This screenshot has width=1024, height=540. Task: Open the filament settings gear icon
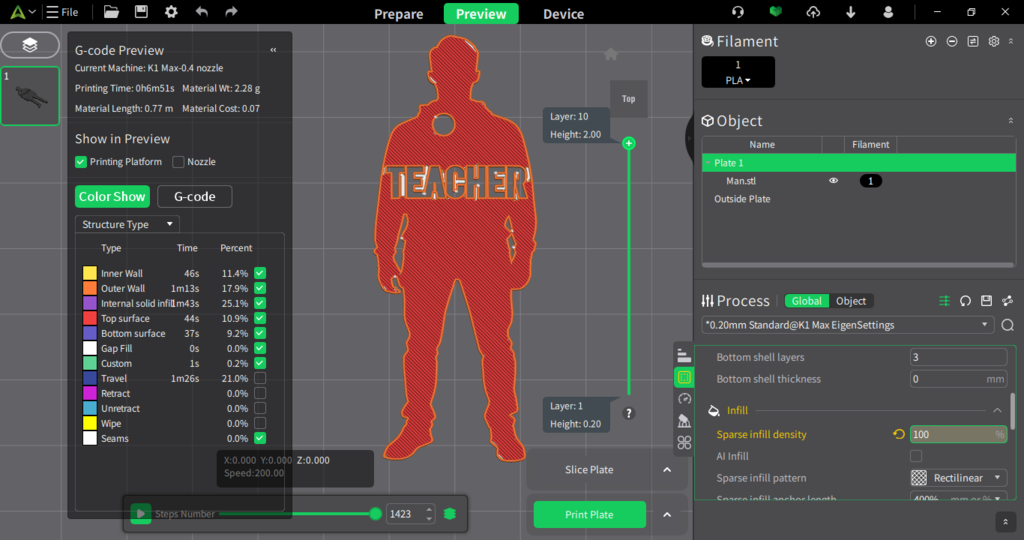tap(993, 41)
